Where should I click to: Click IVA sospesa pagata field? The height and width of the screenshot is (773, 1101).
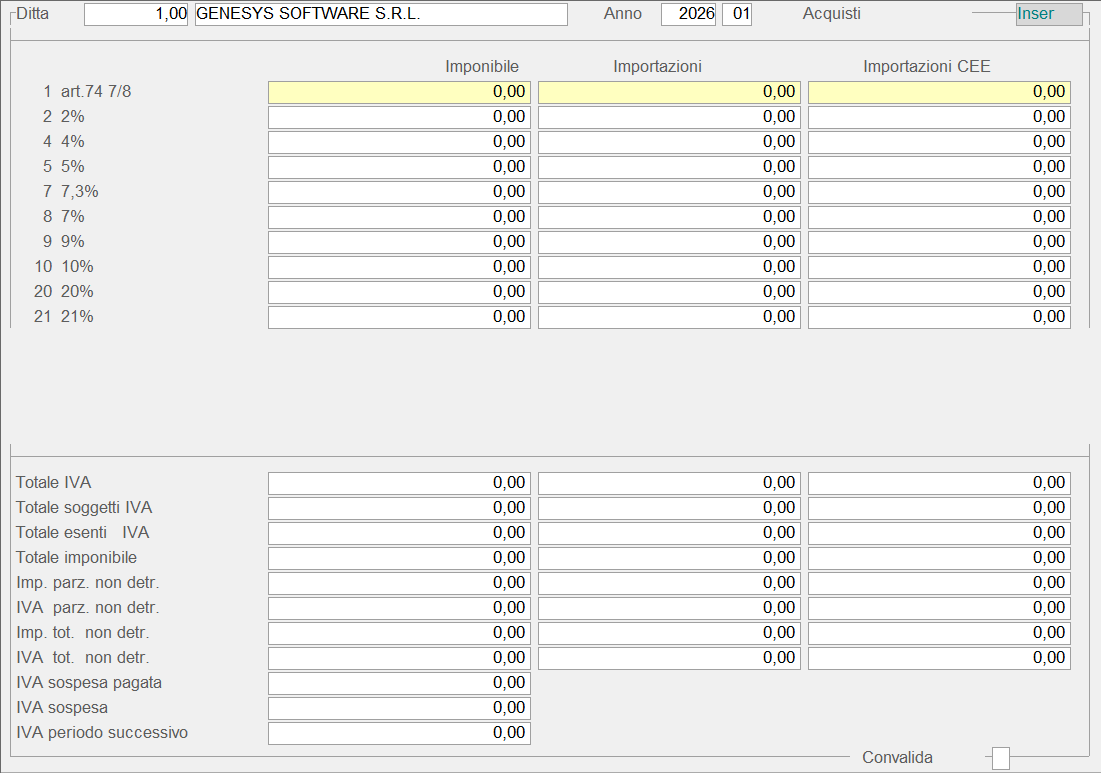pos(399,683)
